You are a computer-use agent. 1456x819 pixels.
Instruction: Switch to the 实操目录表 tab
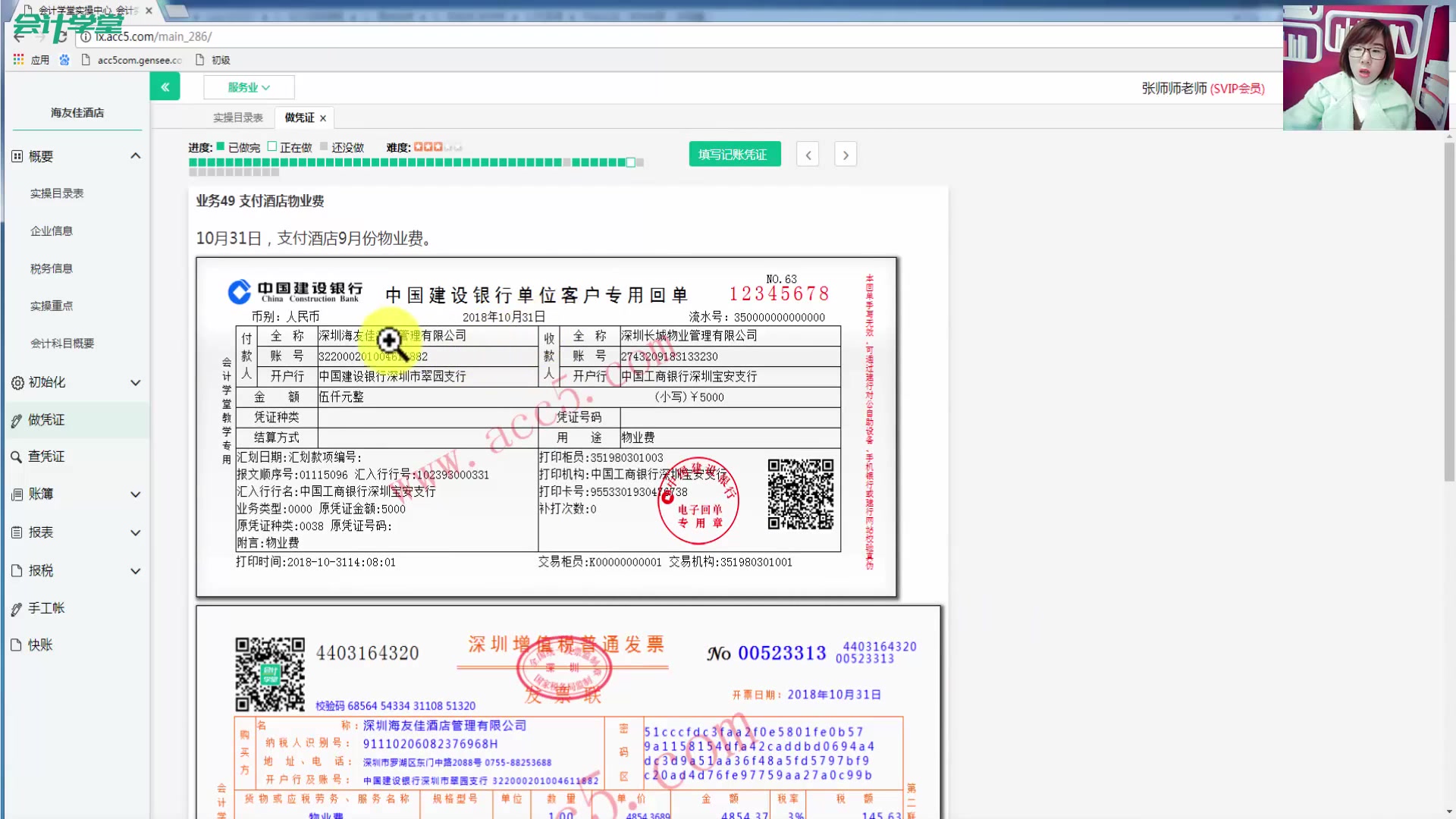point(238,117)
